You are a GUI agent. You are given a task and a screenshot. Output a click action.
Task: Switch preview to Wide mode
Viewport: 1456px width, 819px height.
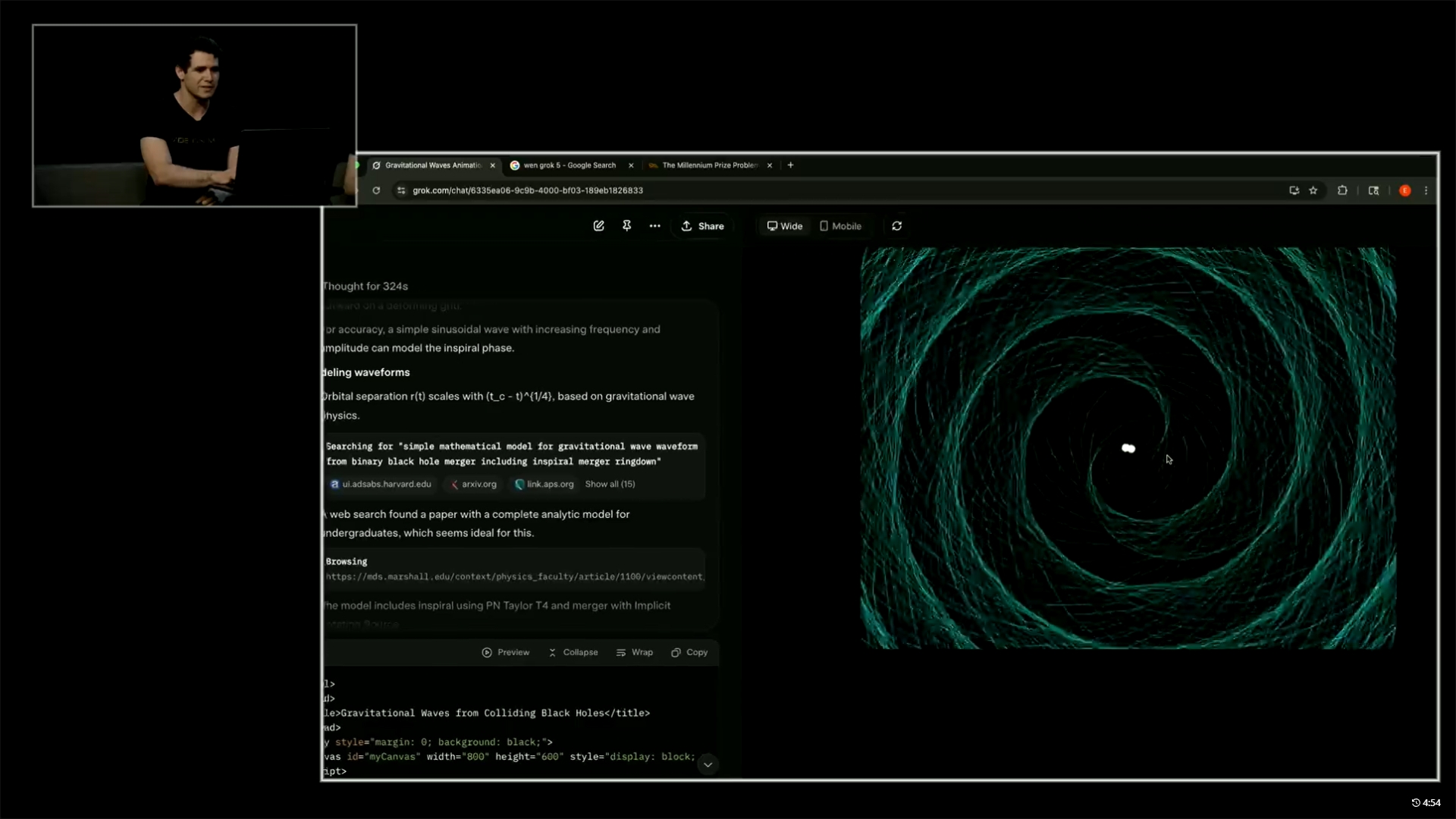pyautogui.click(x=784, y=226)
